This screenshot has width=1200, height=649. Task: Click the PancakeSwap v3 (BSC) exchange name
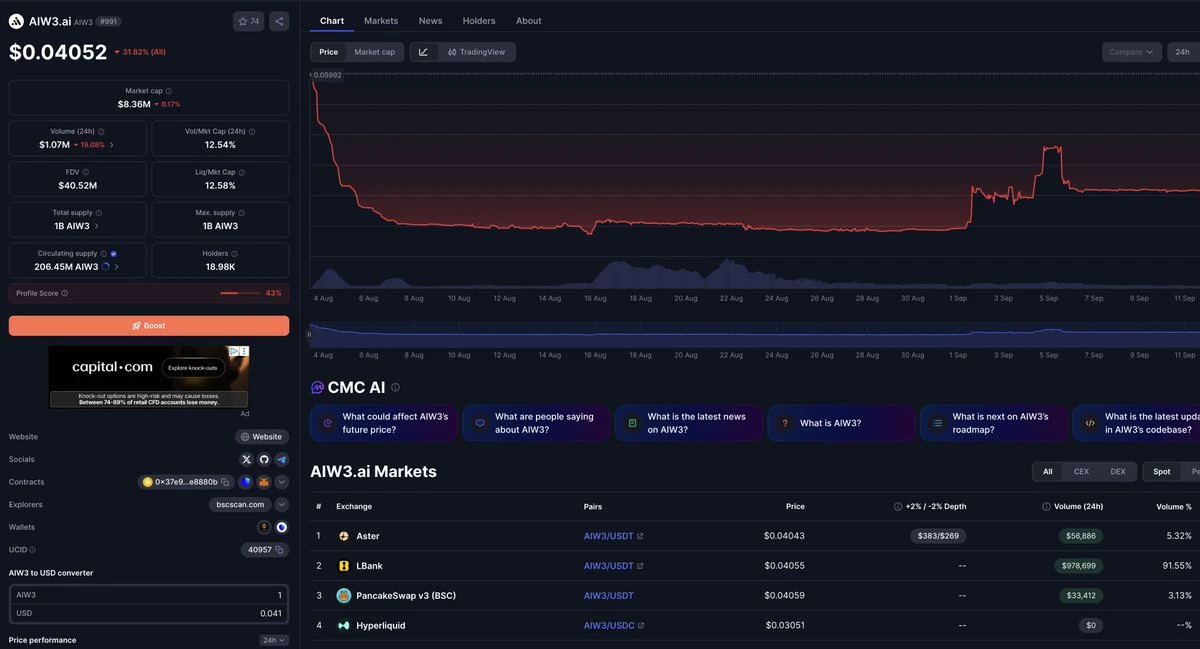[x=406, y=596]
